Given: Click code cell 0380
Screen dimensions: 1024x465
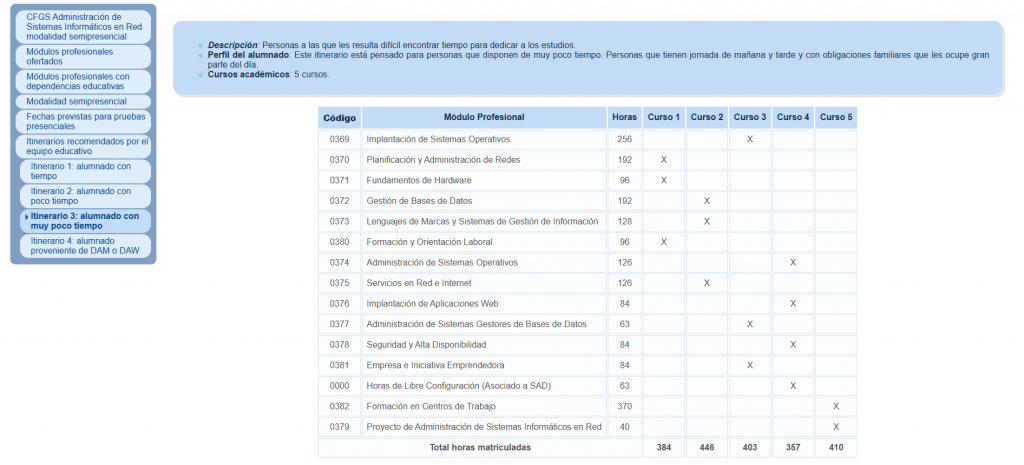Looking at the screenshot, I should click(x=340, y=242).
